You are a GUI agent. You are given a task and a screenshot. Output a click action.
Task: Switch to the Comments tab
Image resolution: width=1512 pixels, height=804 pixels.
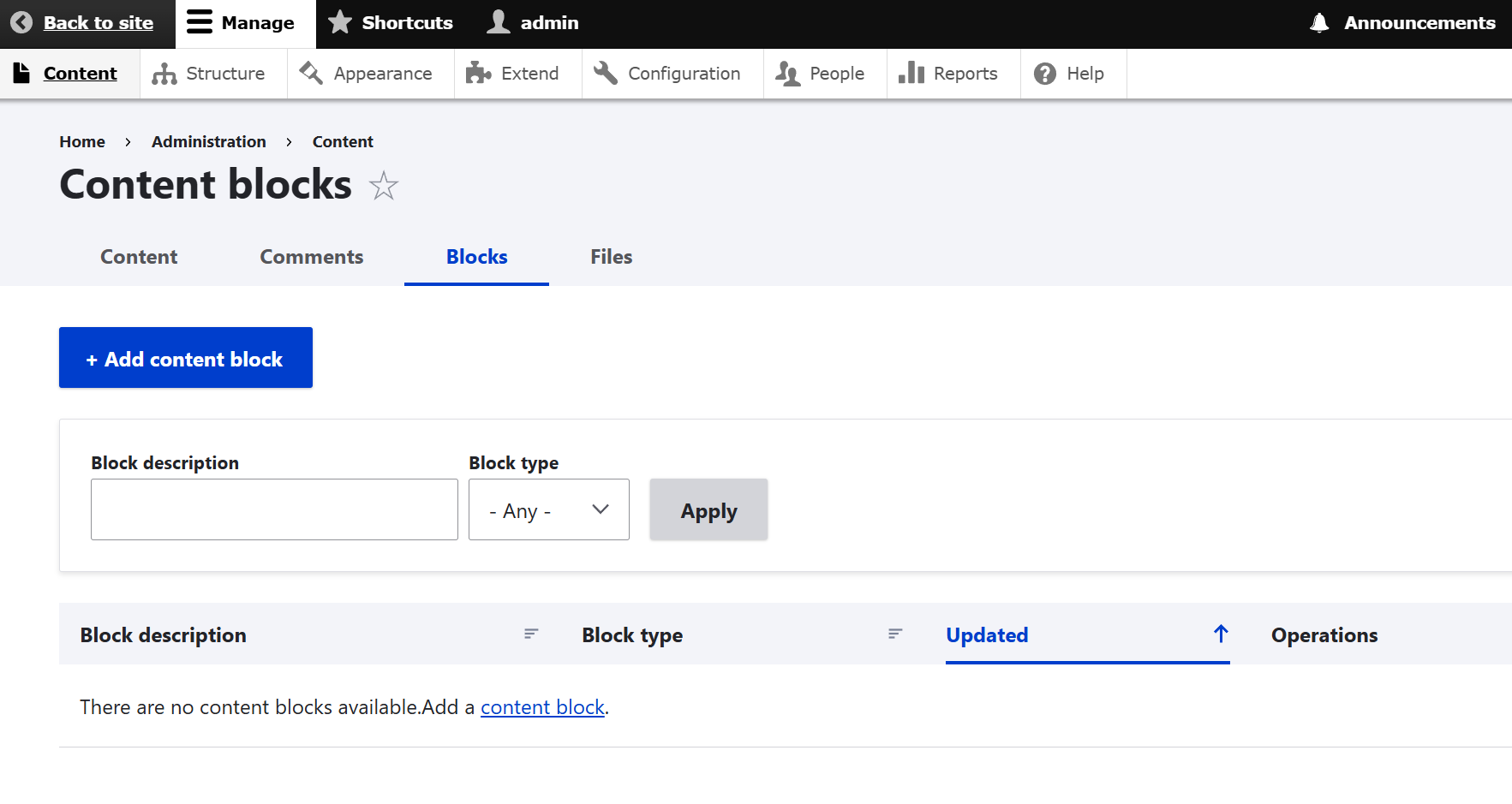point(312,257)
